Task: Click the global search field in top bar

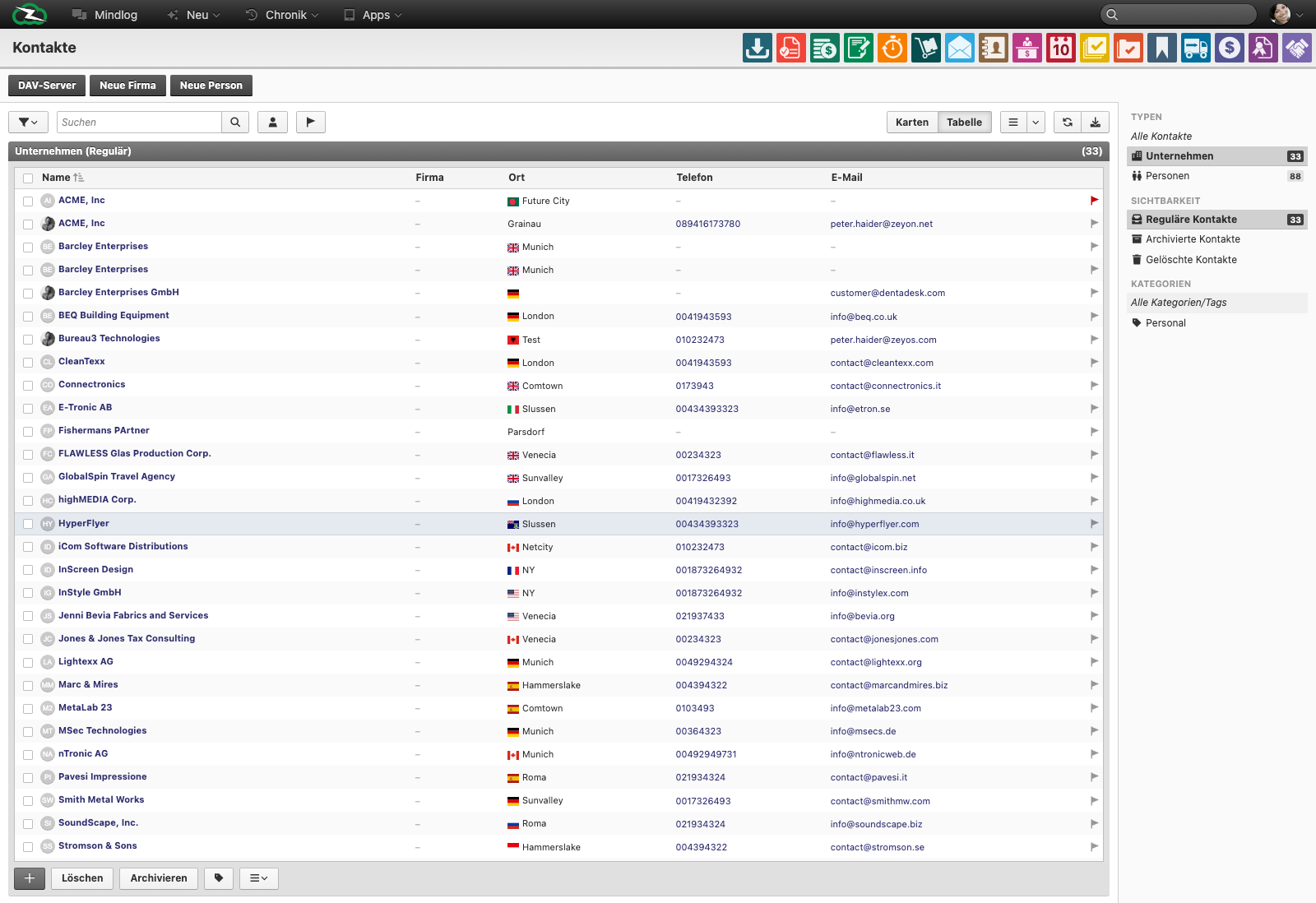Action: 1178,14
